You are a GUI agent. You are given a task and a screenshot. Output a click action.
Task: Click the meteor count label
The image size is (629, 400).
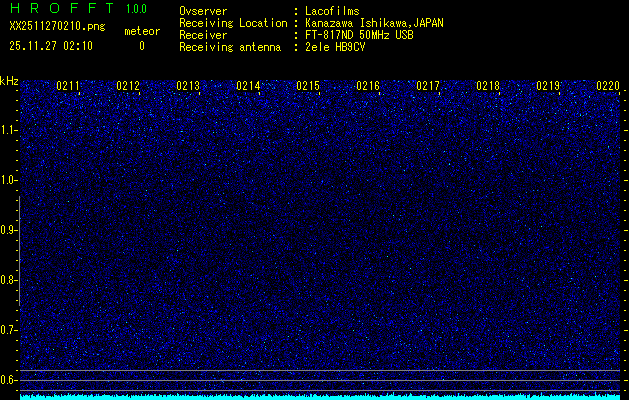tap(141, 31)
